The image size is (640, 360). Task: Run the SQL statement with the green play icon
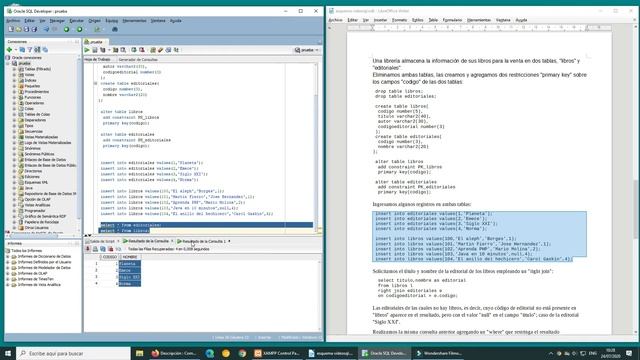[x=87, y=50]
